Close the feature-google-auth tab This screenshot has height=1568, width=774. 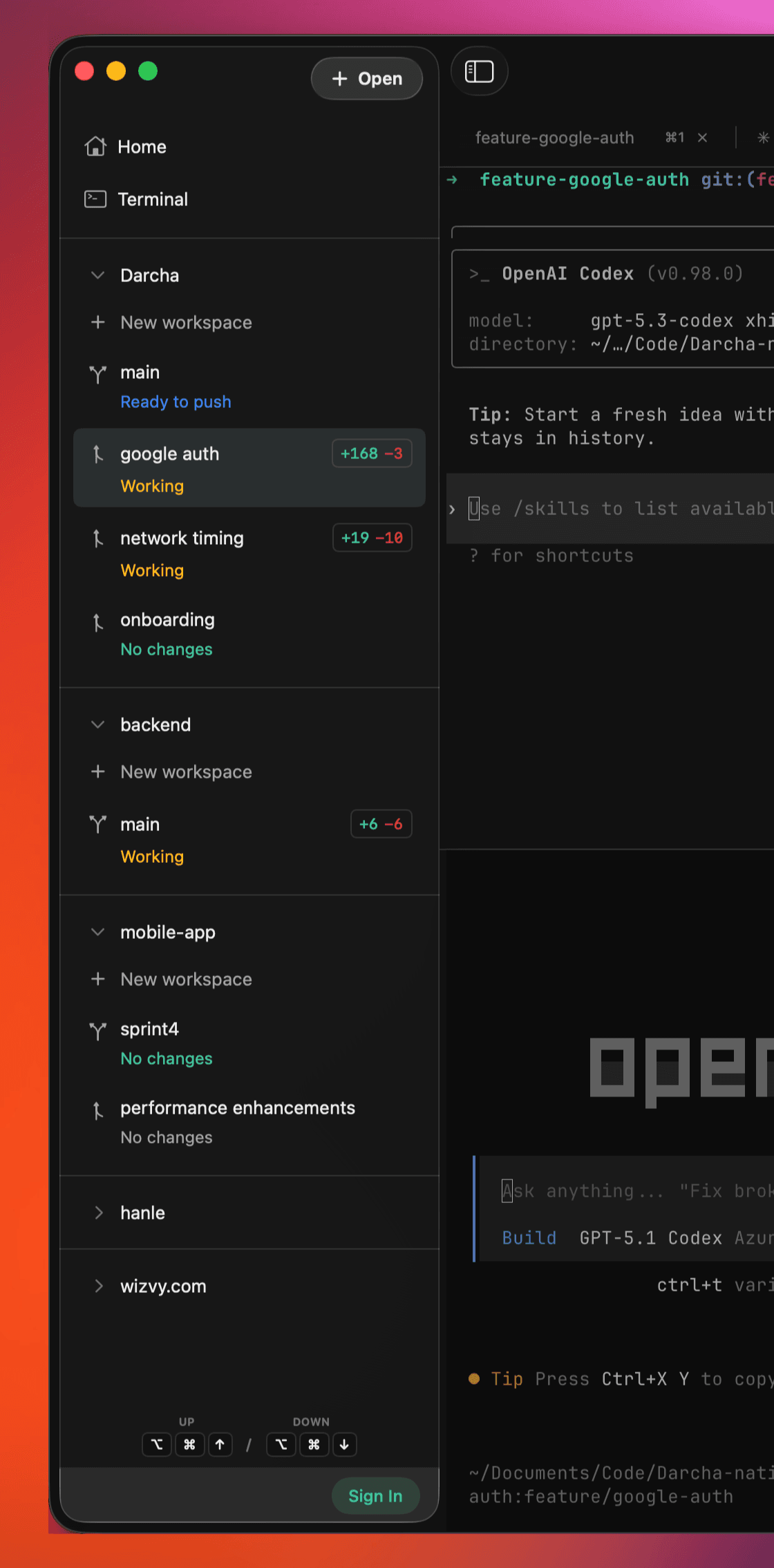(702, 138)
